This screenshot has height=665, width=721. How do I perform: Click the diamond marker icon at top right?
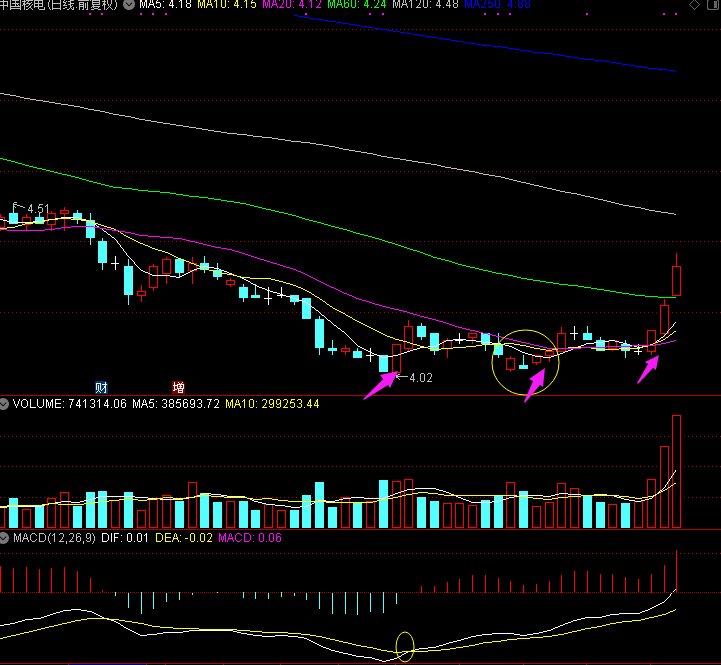pyautogui.click(x=695, y=5)
